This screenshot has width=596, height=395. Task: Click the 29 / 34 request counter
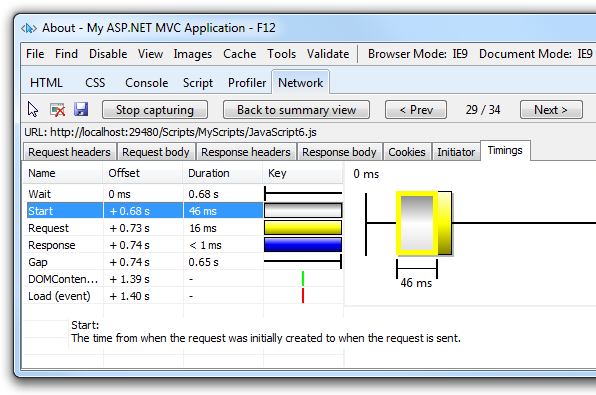(x=483, y=110)
